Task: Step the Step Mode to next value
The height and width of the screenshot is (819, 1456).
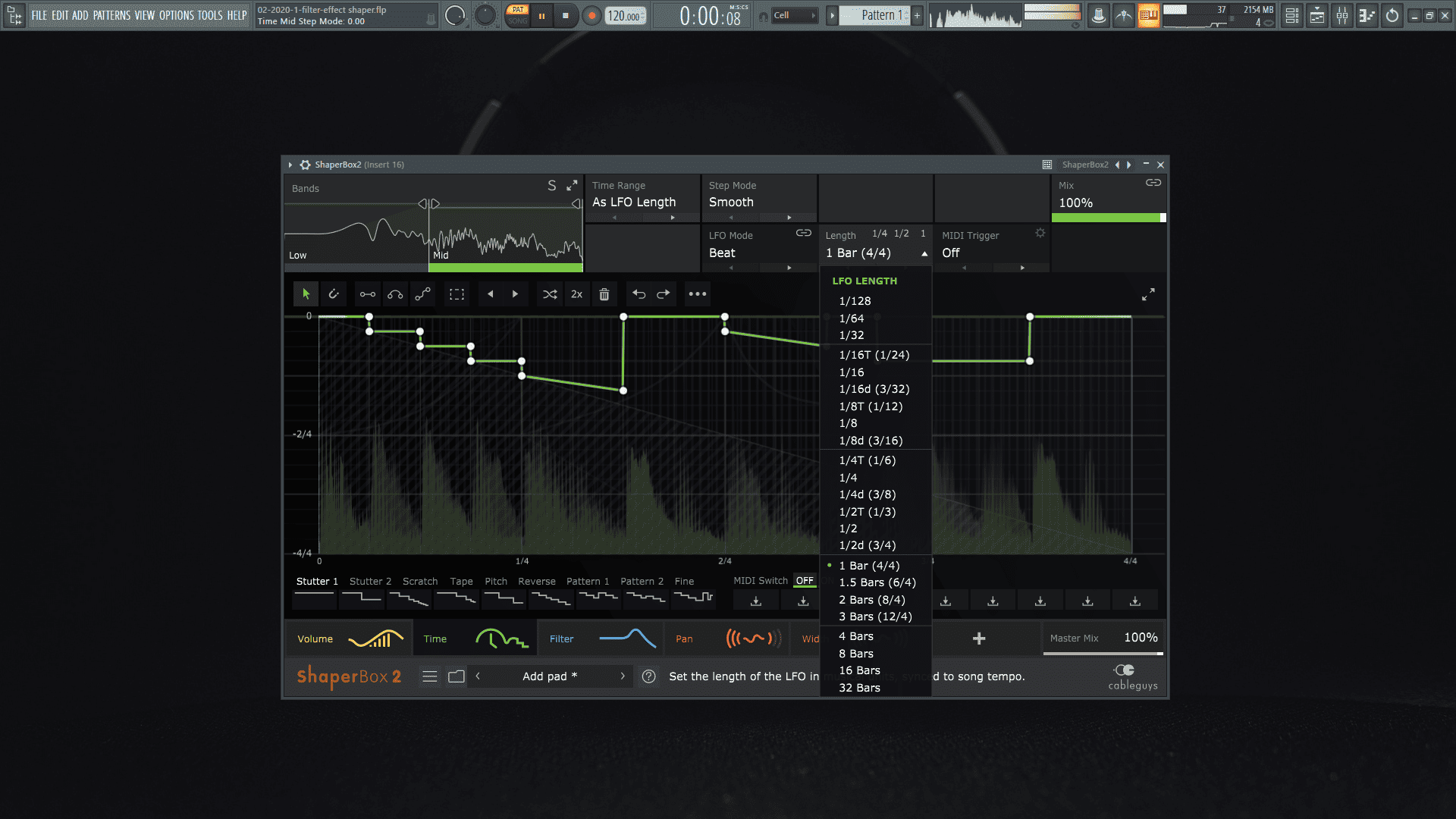Action: 789,218
